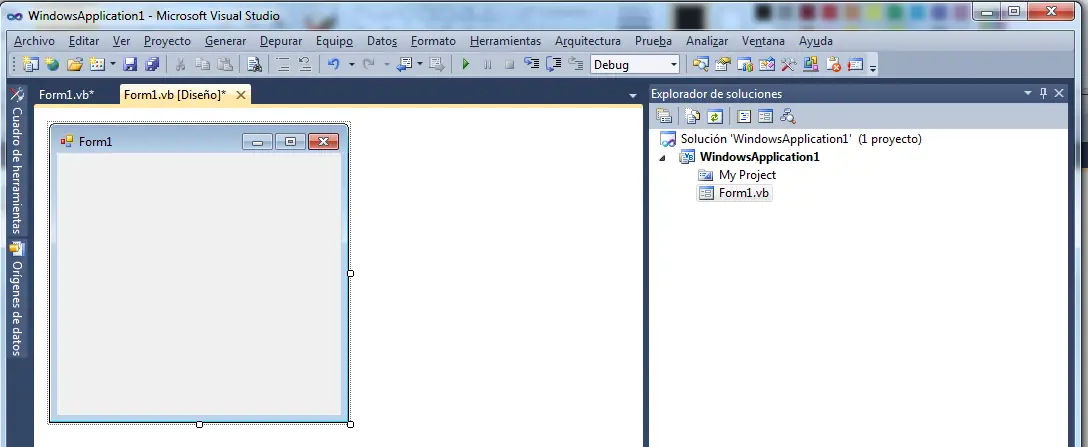Click the Redo arrow icon
The height and width of the screenshot is (447, 1088).
tap(369, 65)
